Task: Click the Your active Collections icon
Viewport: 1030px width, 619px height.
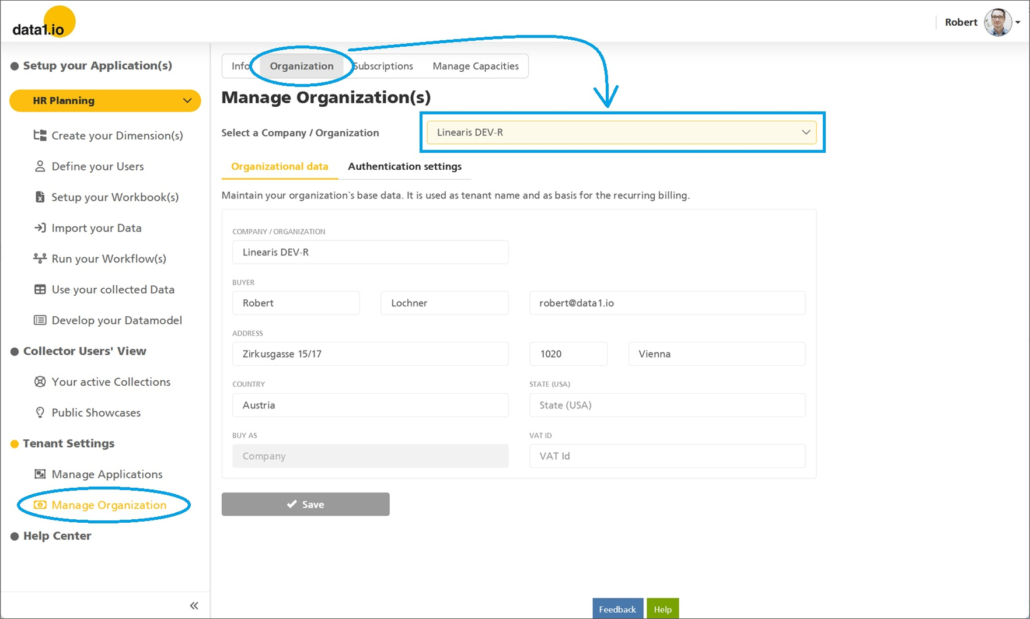Action: point(40,382)
